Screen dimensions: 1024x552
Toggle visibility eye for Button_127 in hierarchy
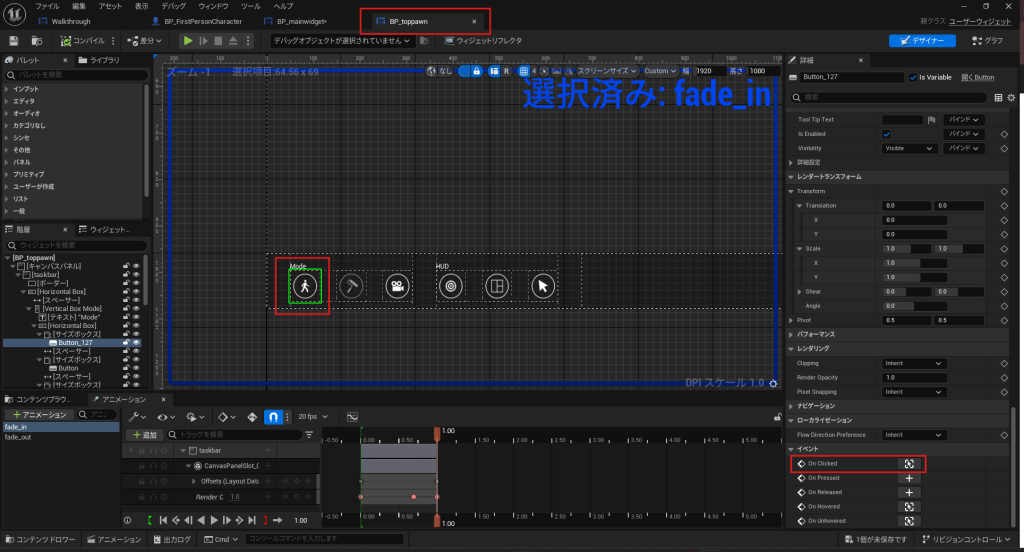coord(136,342)
